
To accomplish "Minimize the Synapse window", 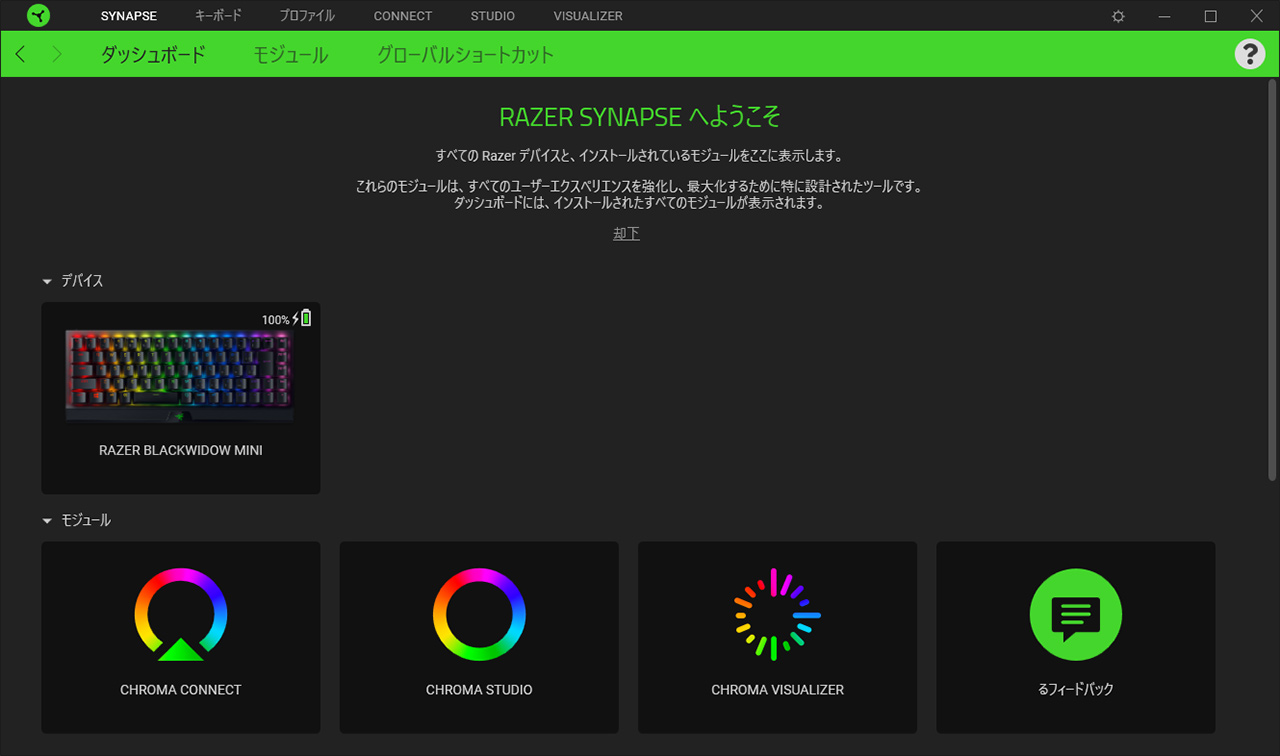I will 1164,16.
